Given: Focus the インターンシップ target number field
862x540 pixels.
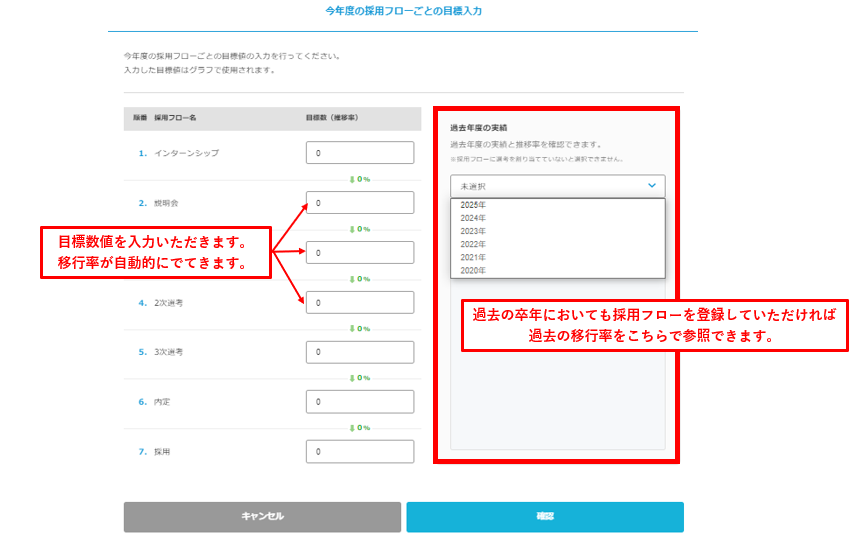Looking at the screenshot, I should (359, 153).
